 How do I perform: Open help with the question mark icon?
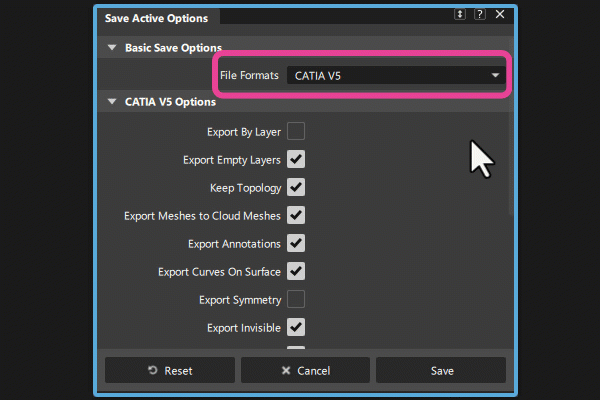(x=480, y=15)
